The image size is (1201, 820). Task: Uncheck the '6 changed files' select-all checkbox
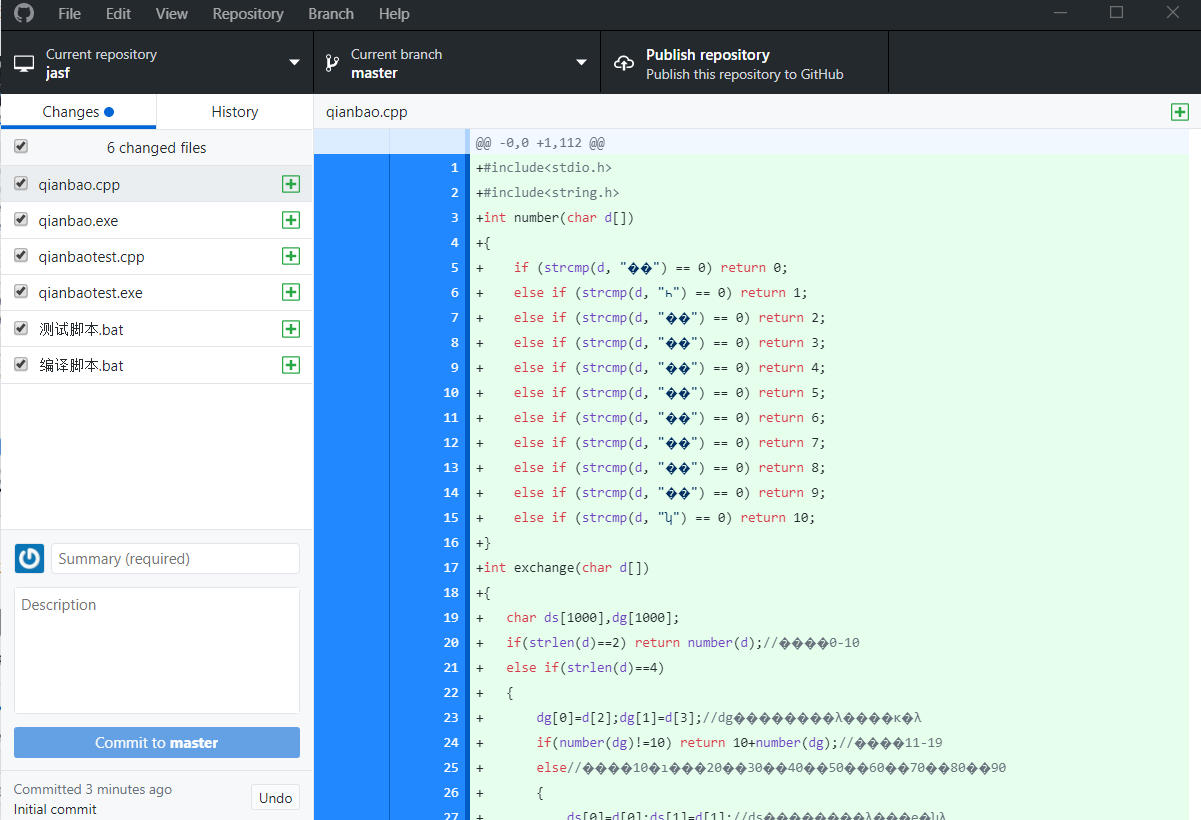click(21, 147)
